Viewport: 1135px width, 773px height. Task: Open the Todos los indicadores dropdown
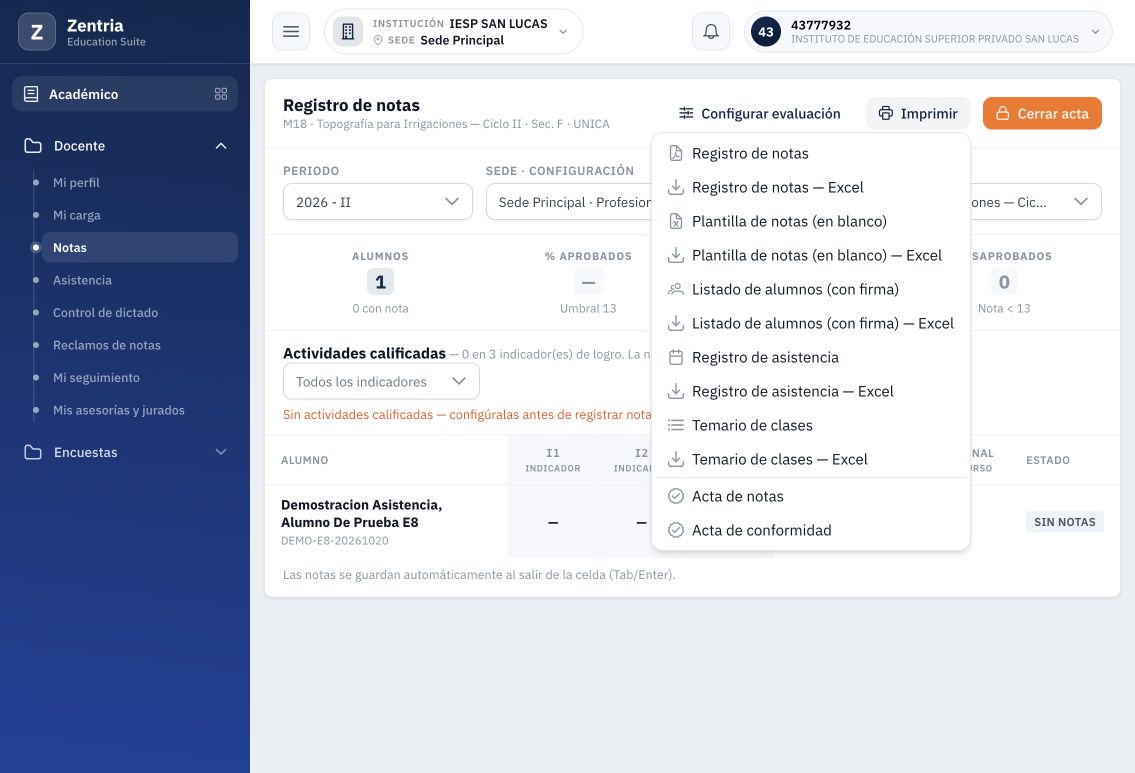coord(381,381)
